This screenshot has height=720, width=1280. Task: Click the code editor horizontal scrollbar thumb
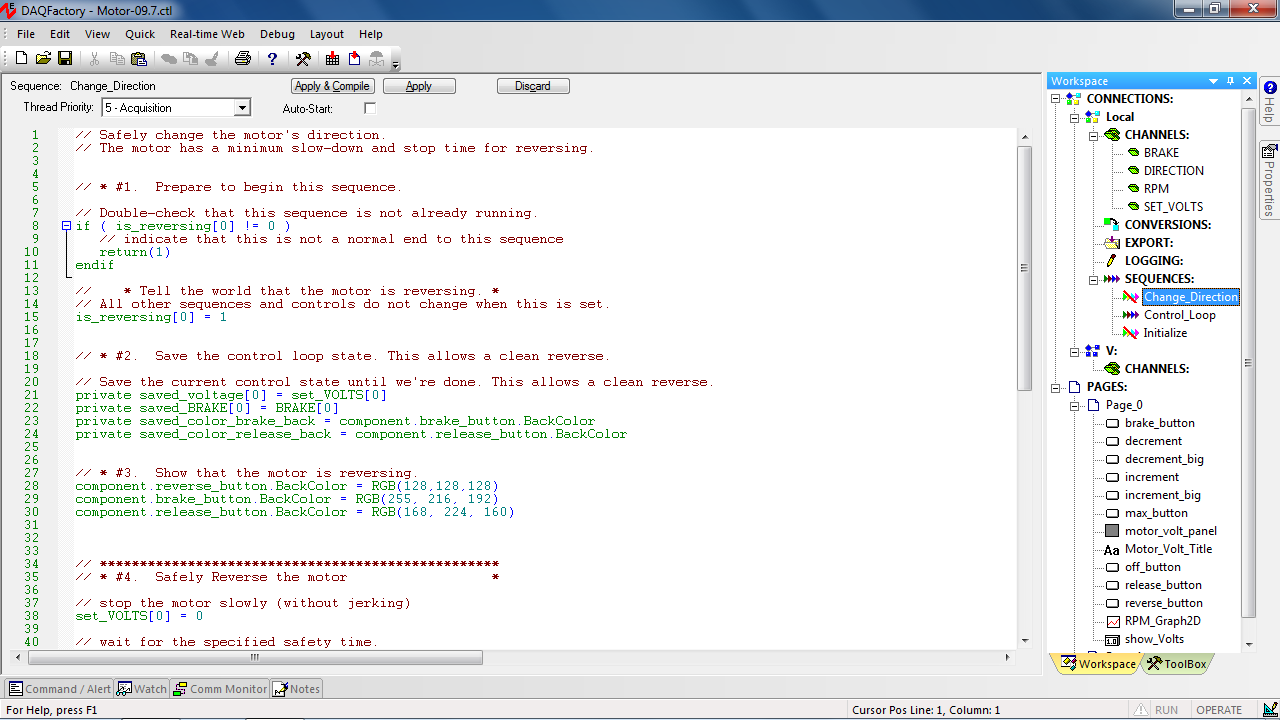(x=255, y=658)
